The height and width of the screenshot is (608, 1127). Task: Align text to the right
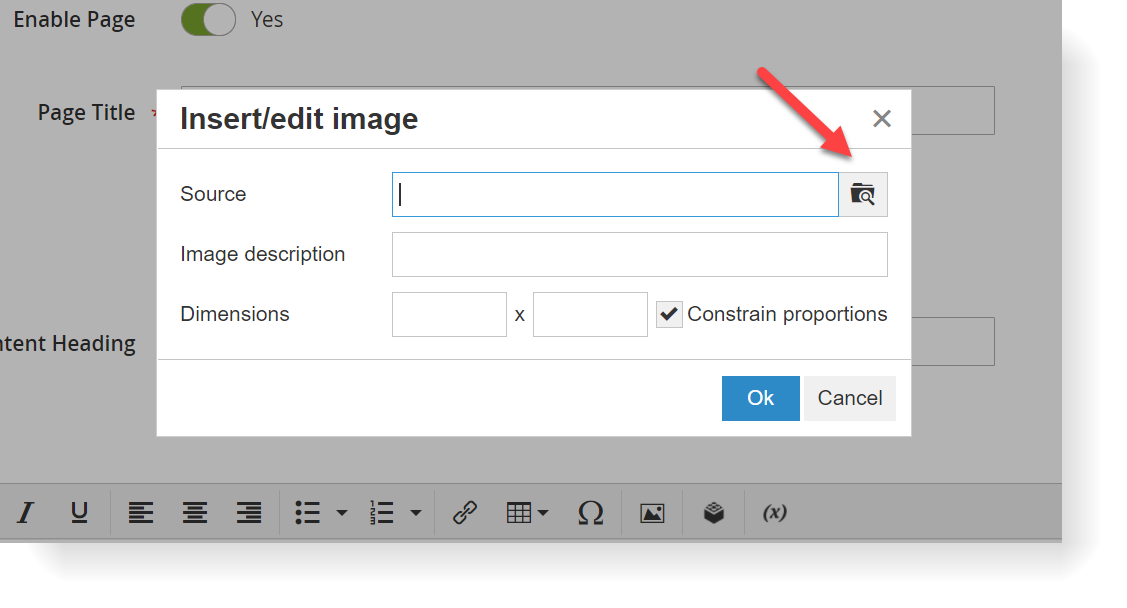tap(248, 512)
